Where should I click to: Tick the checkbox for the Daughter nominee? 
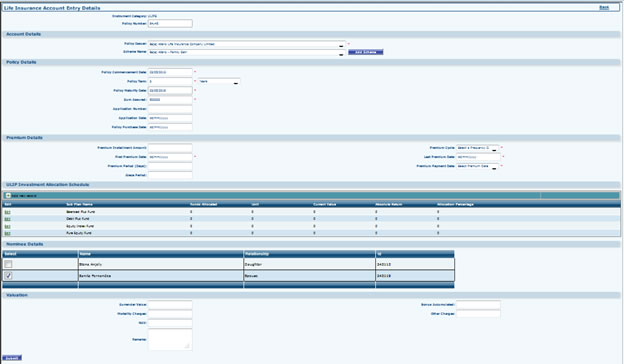[x=8, y=264]
